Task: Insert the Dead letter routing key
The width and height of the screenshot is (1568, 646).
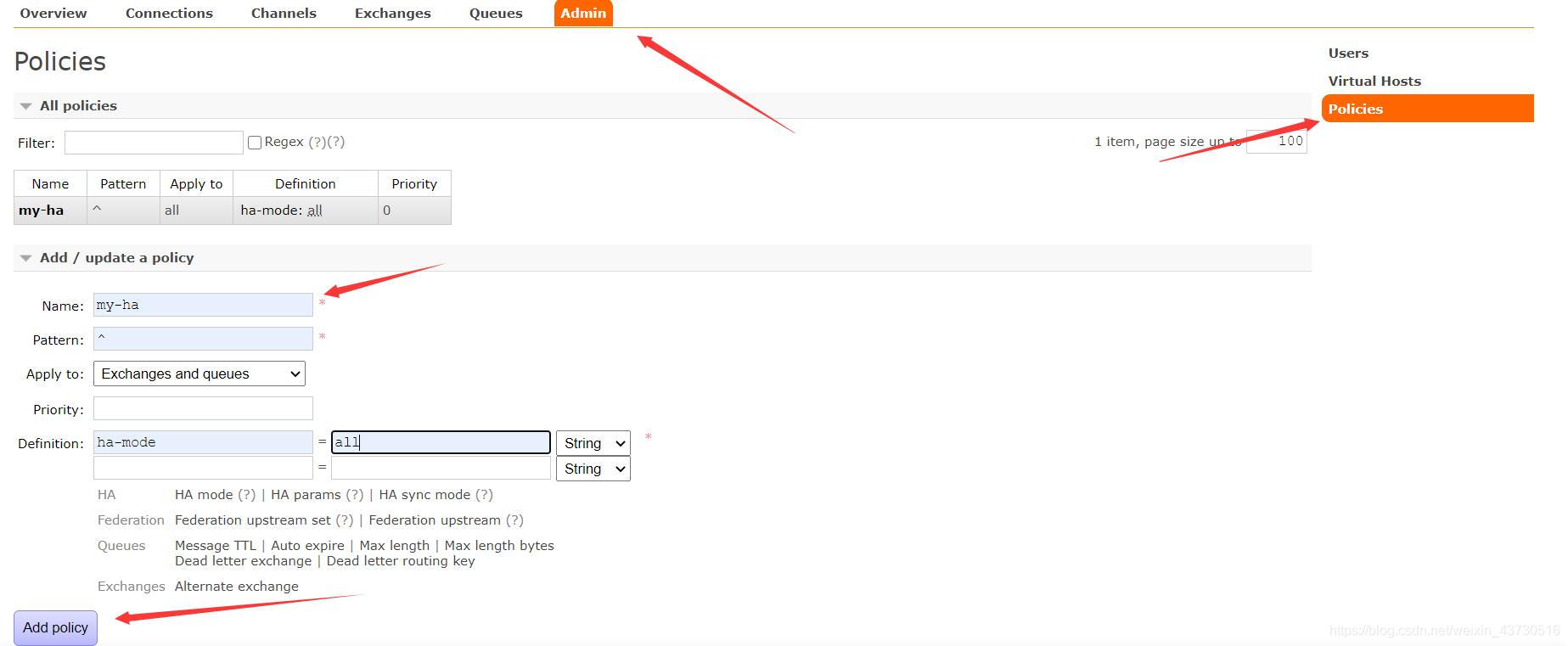Action: pyautogui.click(x=401, y=561)
